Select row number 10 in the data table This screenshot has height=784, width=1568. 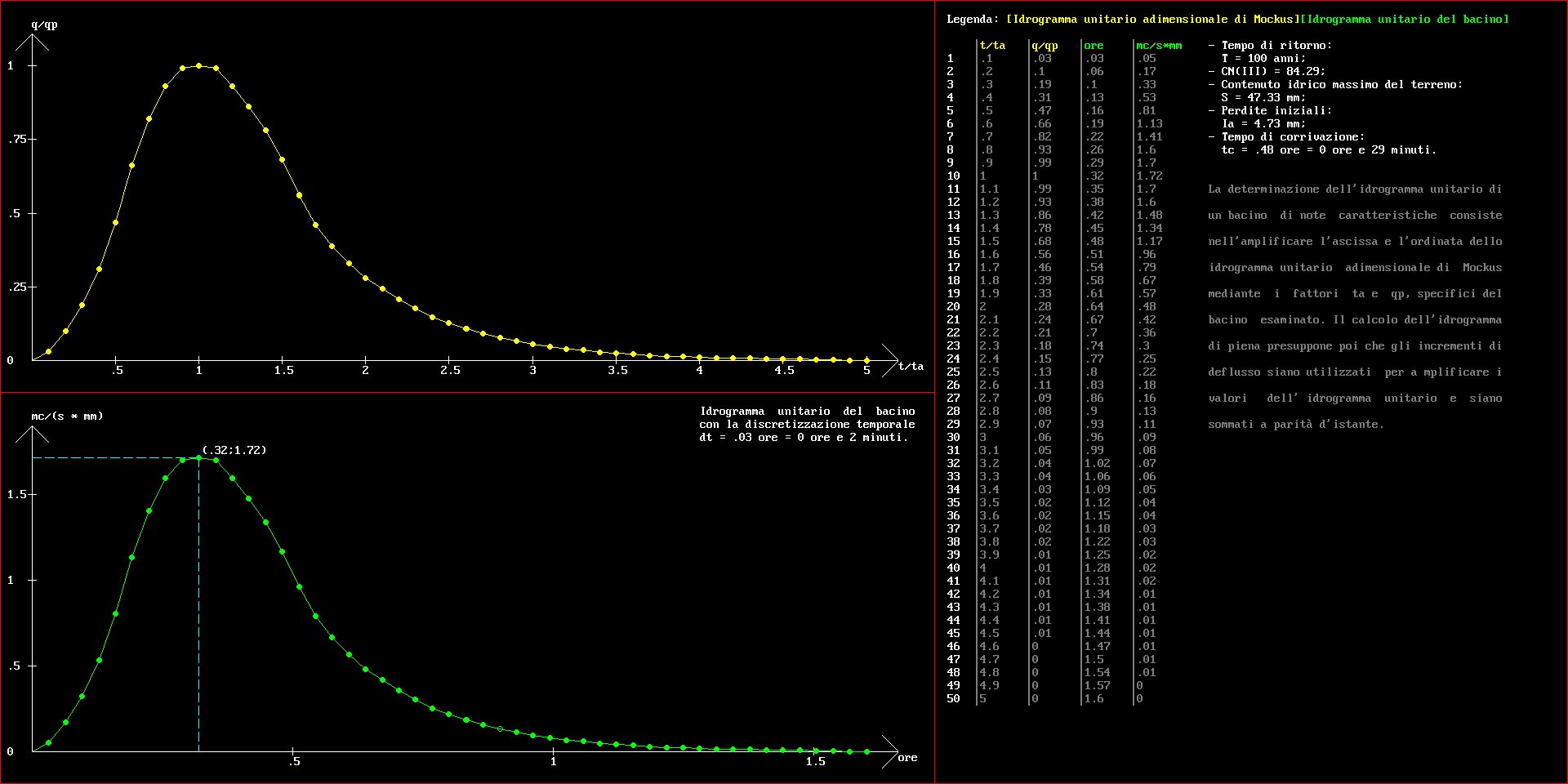(953, 176)
